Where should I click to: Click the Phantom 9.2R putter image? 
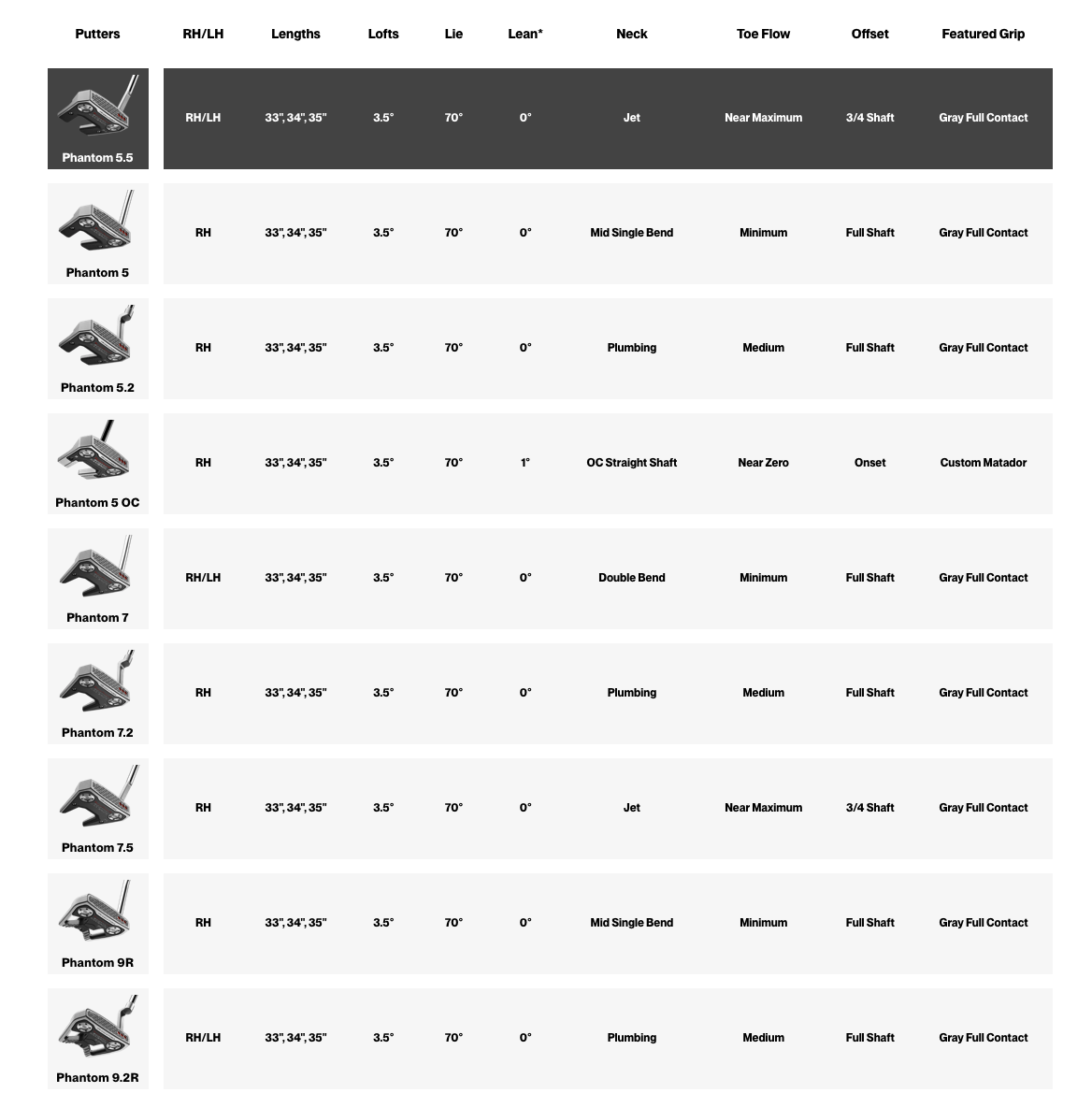(97, 1028)
